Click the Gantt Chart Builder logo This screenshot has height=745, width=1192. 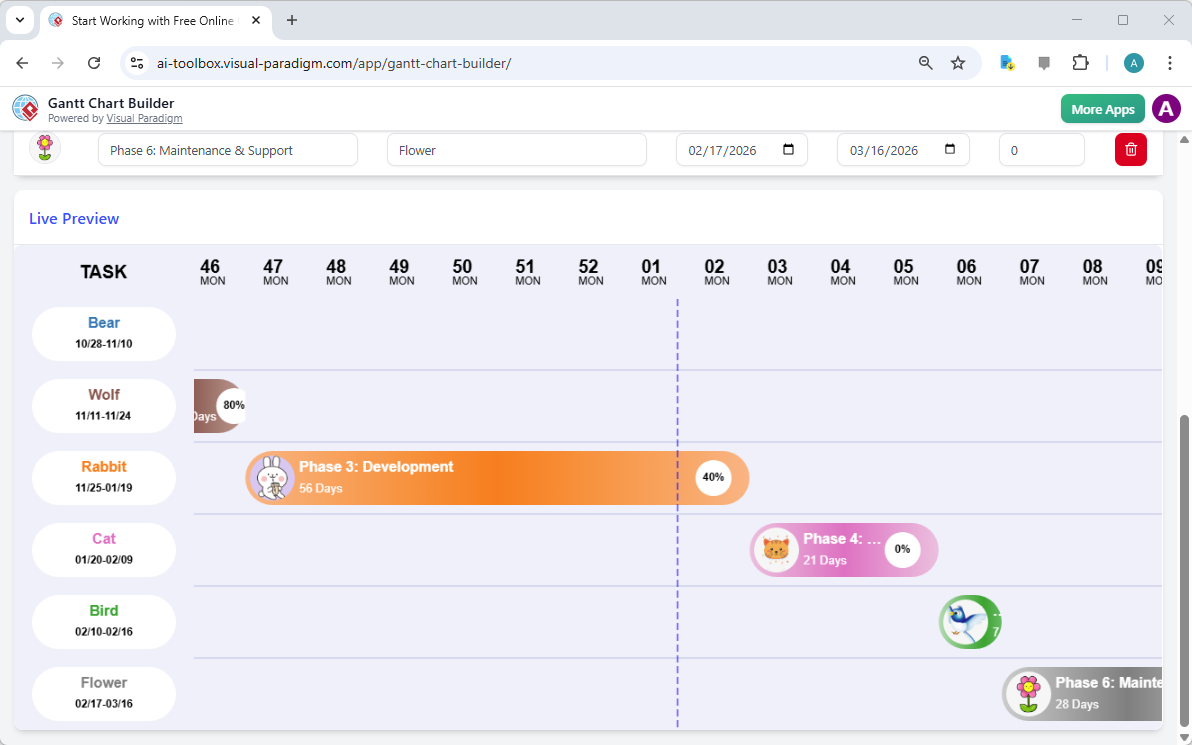[25, 107]
